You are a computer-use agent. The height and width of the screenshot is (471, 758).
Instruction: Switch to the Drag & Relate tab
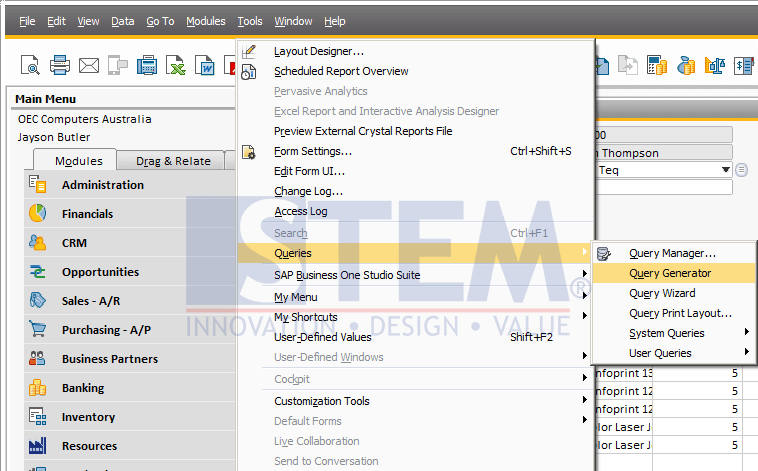point(173,161)
